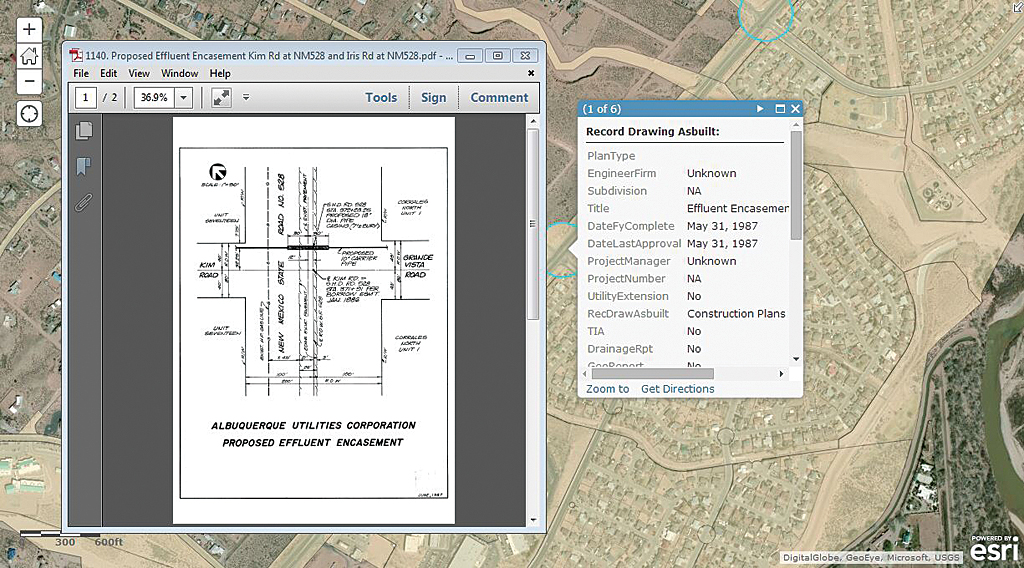This screenshot has width=1024, height=568.
Task: Expand the PDF toolbar customize arrow
Action: coord(246,98)
